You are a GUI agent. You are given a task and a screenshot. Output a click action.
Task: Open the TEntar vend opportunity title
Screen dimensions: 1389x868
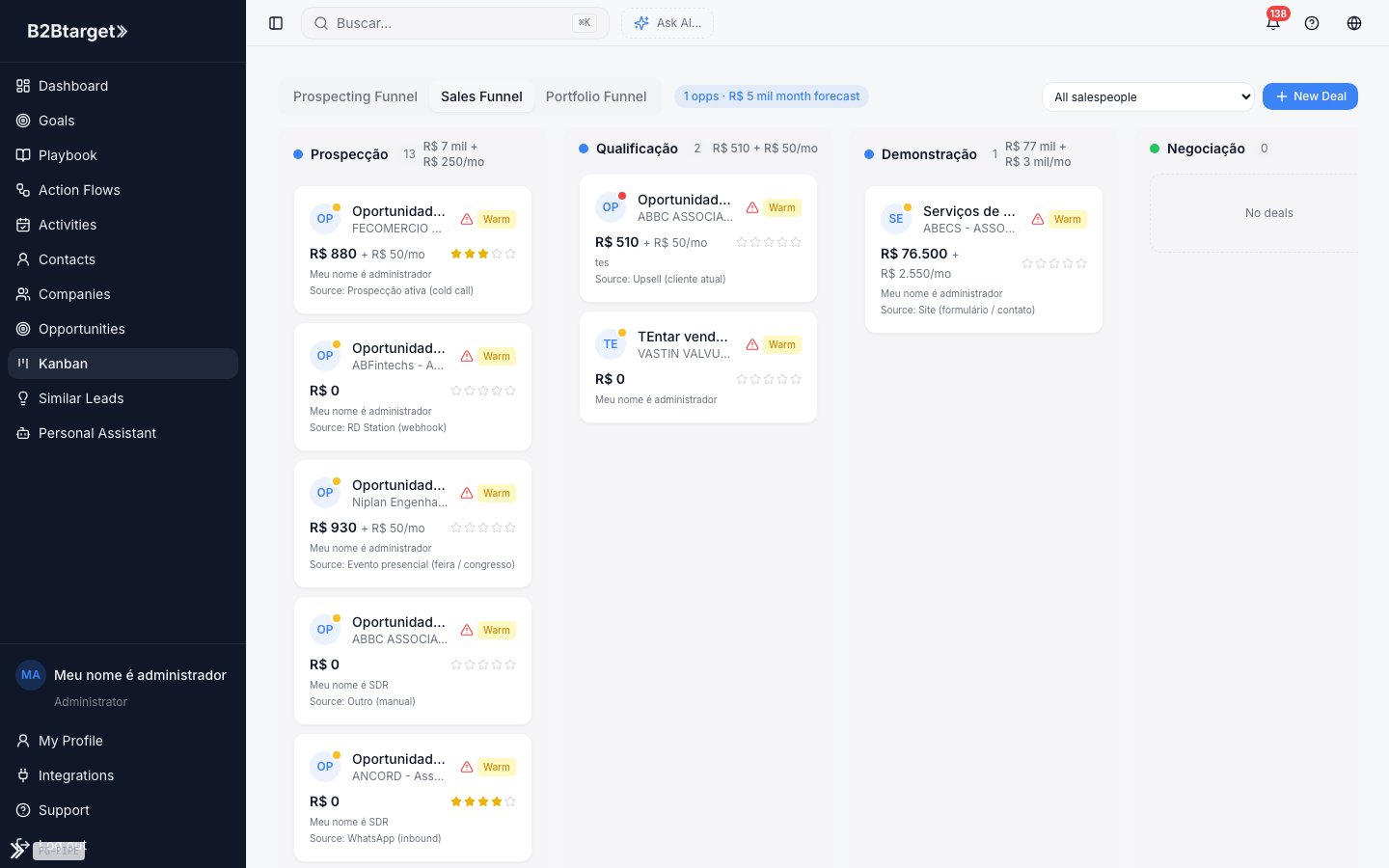pos(683,337)
